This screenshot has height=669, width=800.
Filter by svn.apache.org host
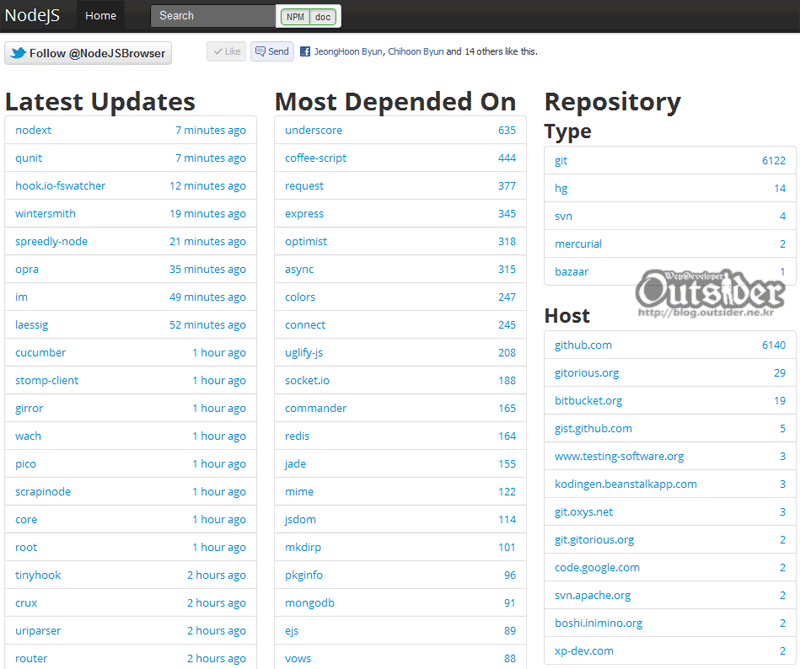point(592,596)
